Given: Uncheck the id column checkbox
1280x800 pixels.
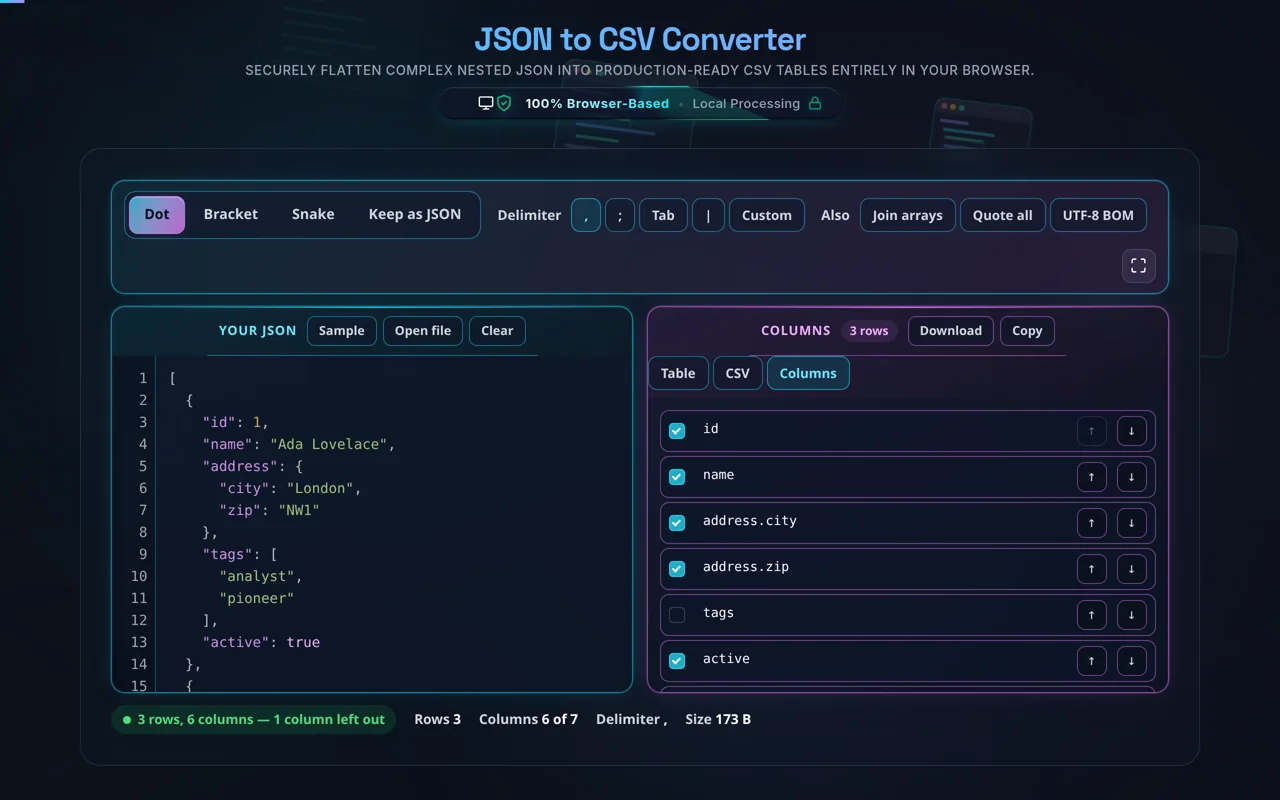Looking at the screenshot, I should coord(677,431).
